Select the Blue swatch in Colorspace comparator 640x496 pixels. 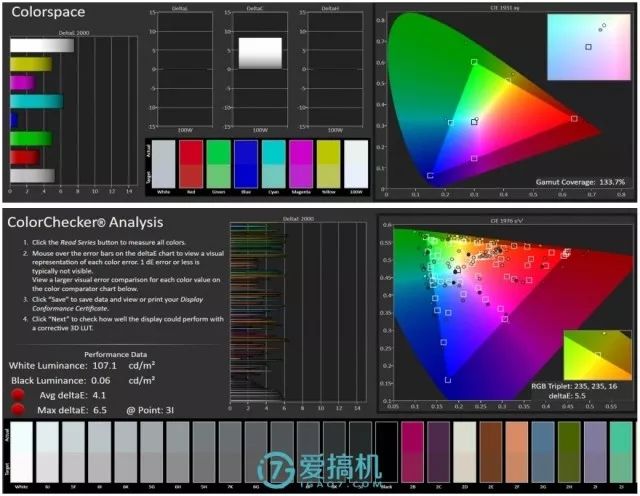point(246,162)
